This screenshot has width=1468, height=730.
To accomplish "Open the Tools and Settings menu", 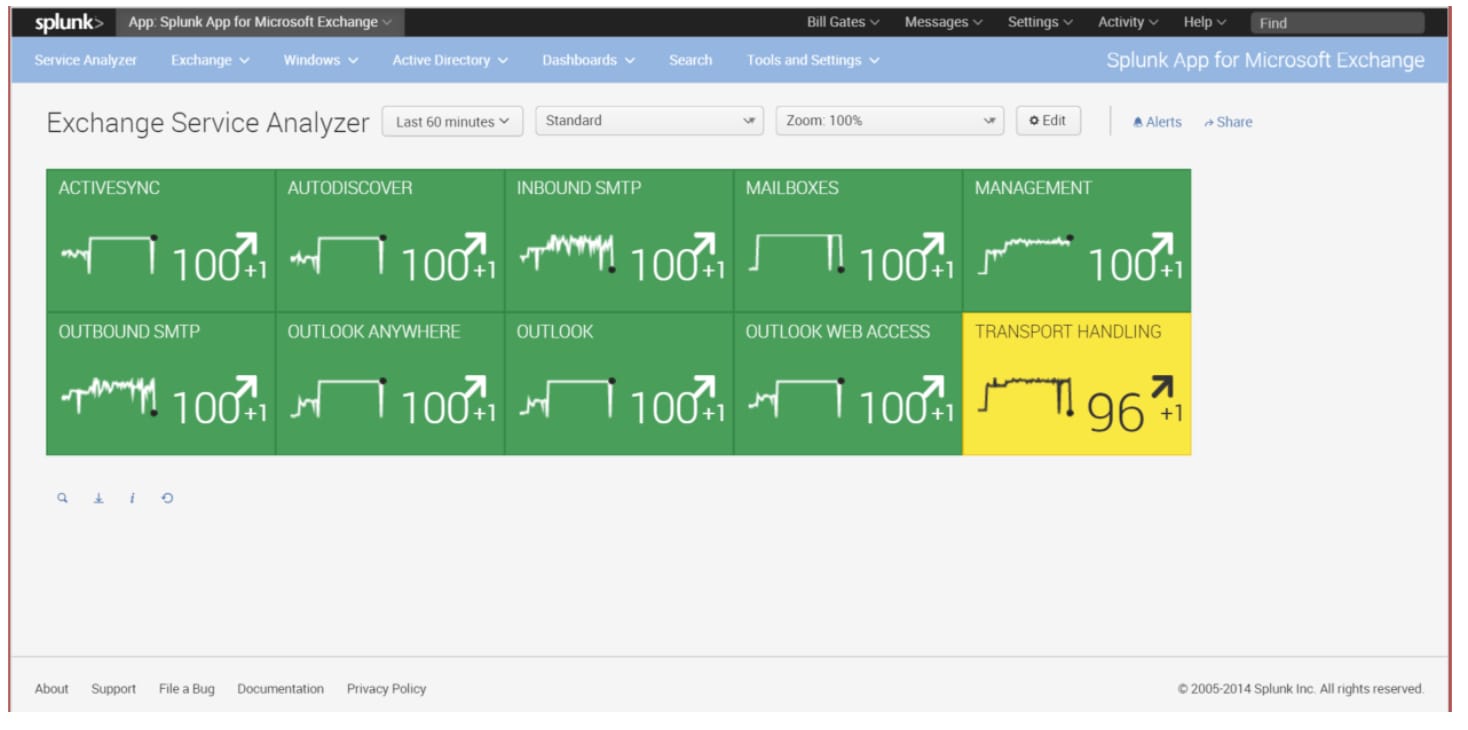I will (x=813, y=60).
